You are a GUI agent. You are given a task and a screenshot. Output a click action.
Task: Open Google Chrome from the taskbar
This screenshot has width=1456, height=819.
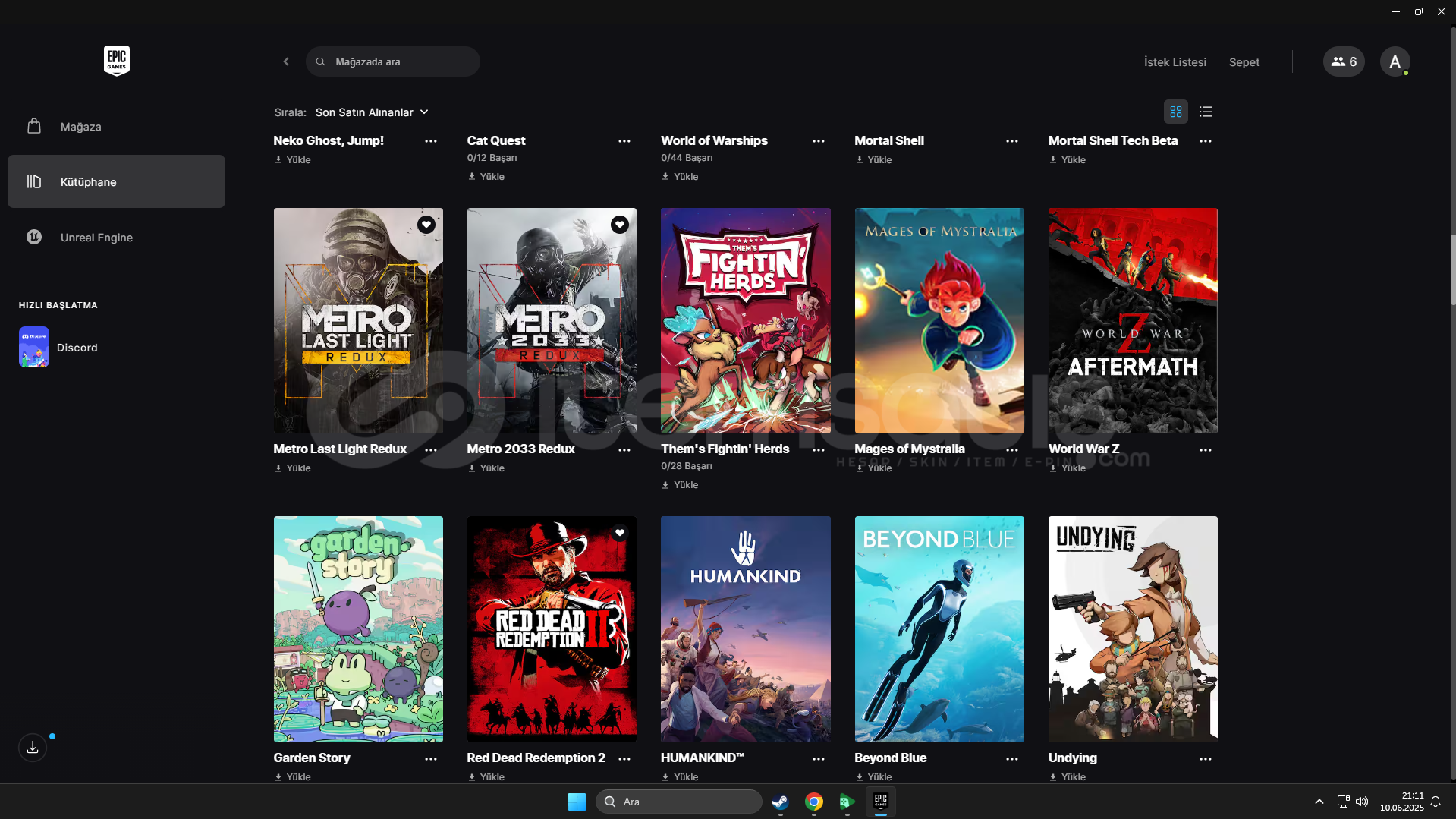point(814,802)
